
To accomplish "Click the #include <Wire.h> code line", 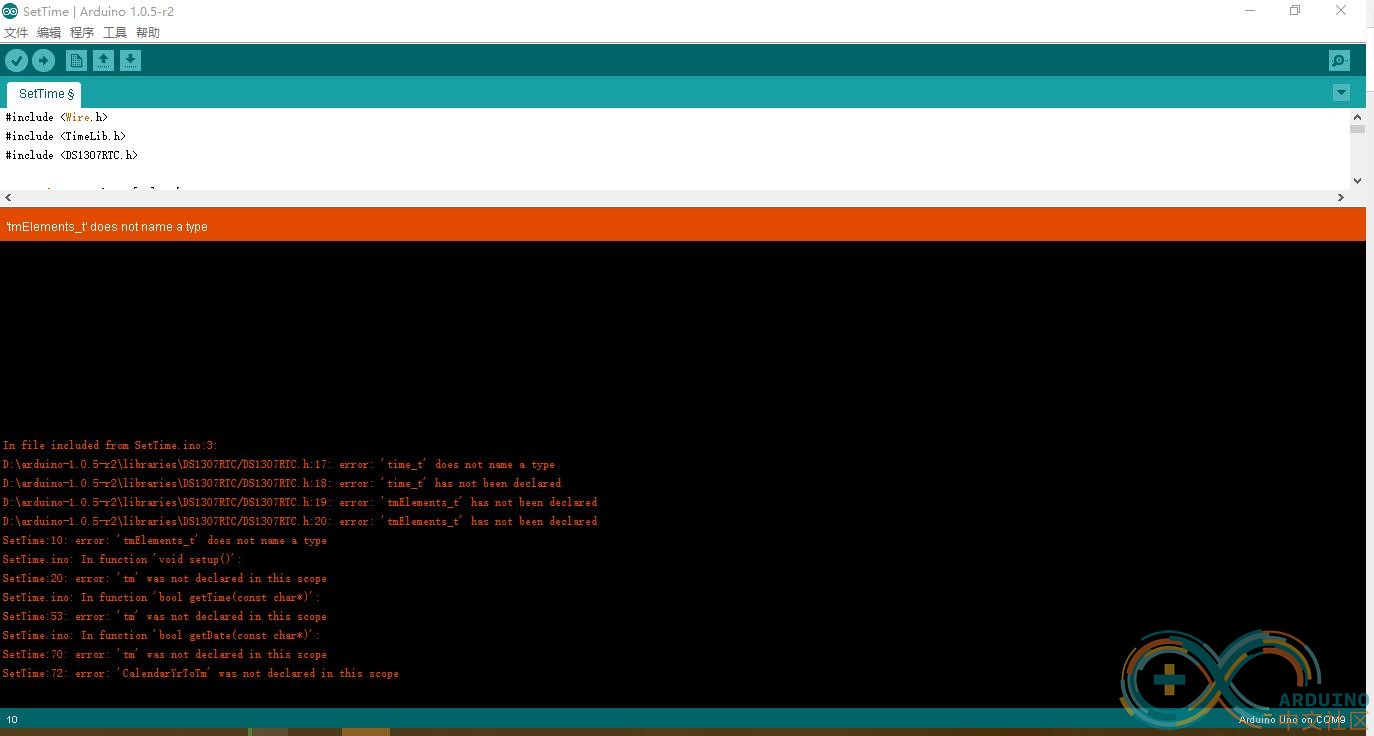I will click(56, 117).
